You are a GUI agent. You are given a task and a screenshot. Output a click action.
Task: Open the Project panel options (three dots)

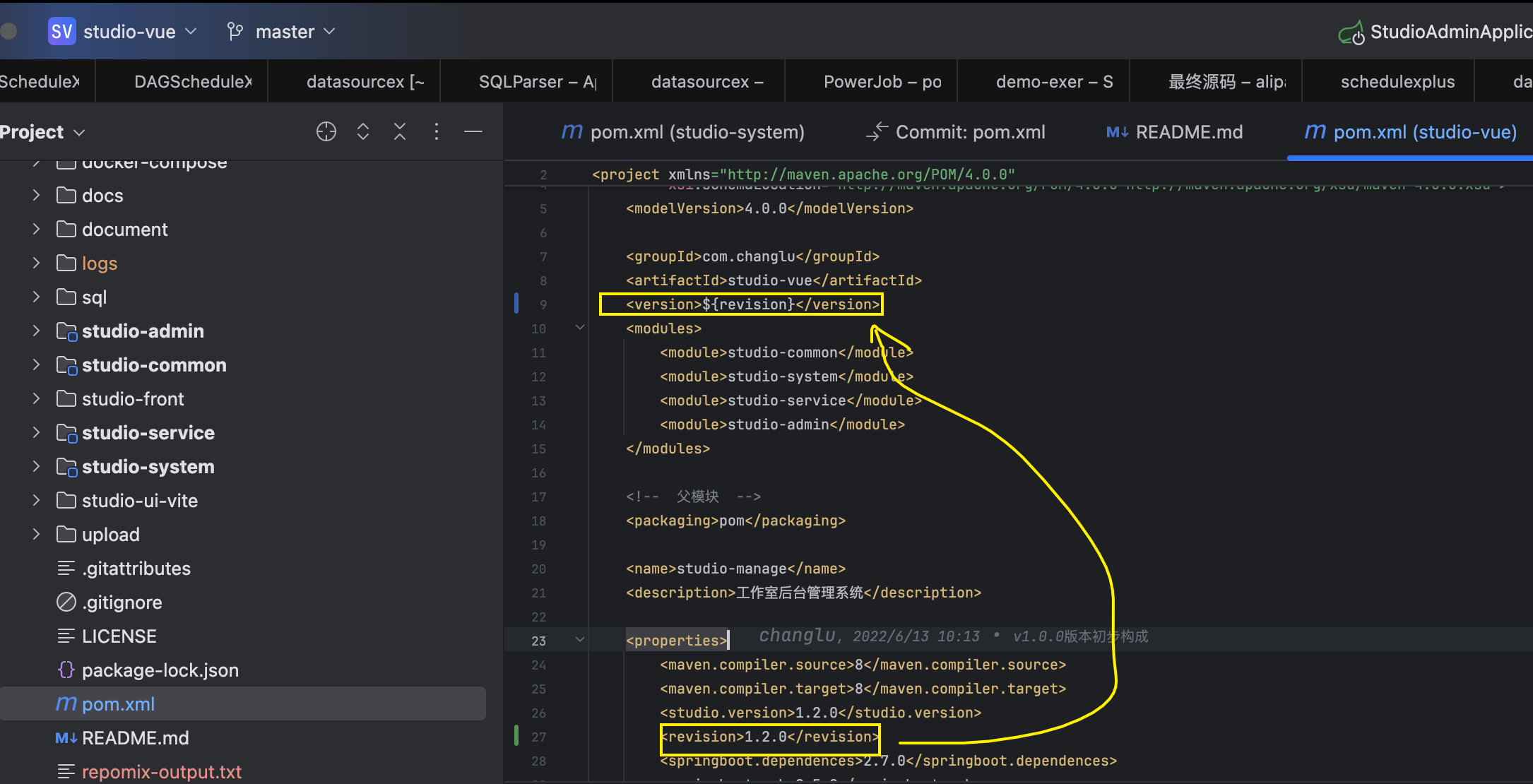(x=437, y=131)
